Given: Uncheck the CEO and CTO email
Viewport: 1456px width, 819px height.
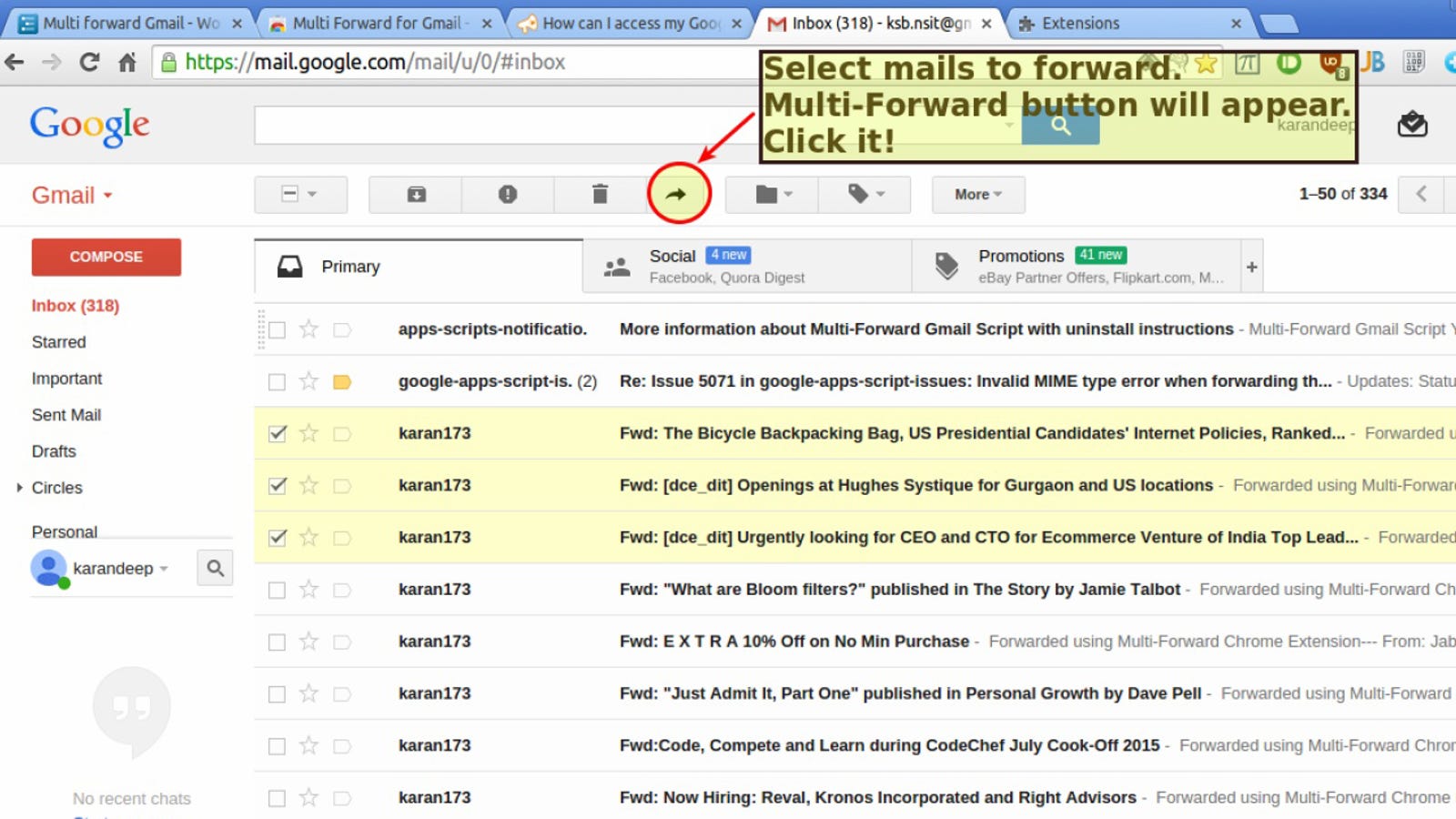Looking at the screenshot, I should tap(277, 538).
